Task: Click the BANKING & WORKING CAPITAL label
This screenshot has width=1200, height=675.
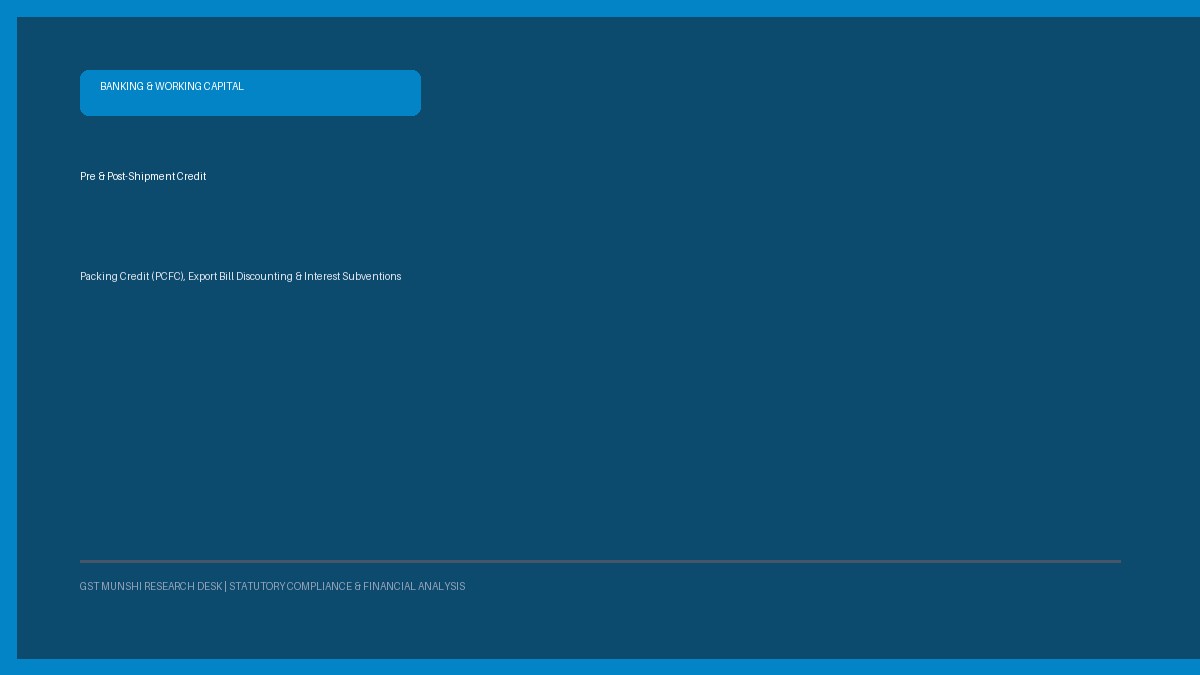Action: [x=172, y=87]
